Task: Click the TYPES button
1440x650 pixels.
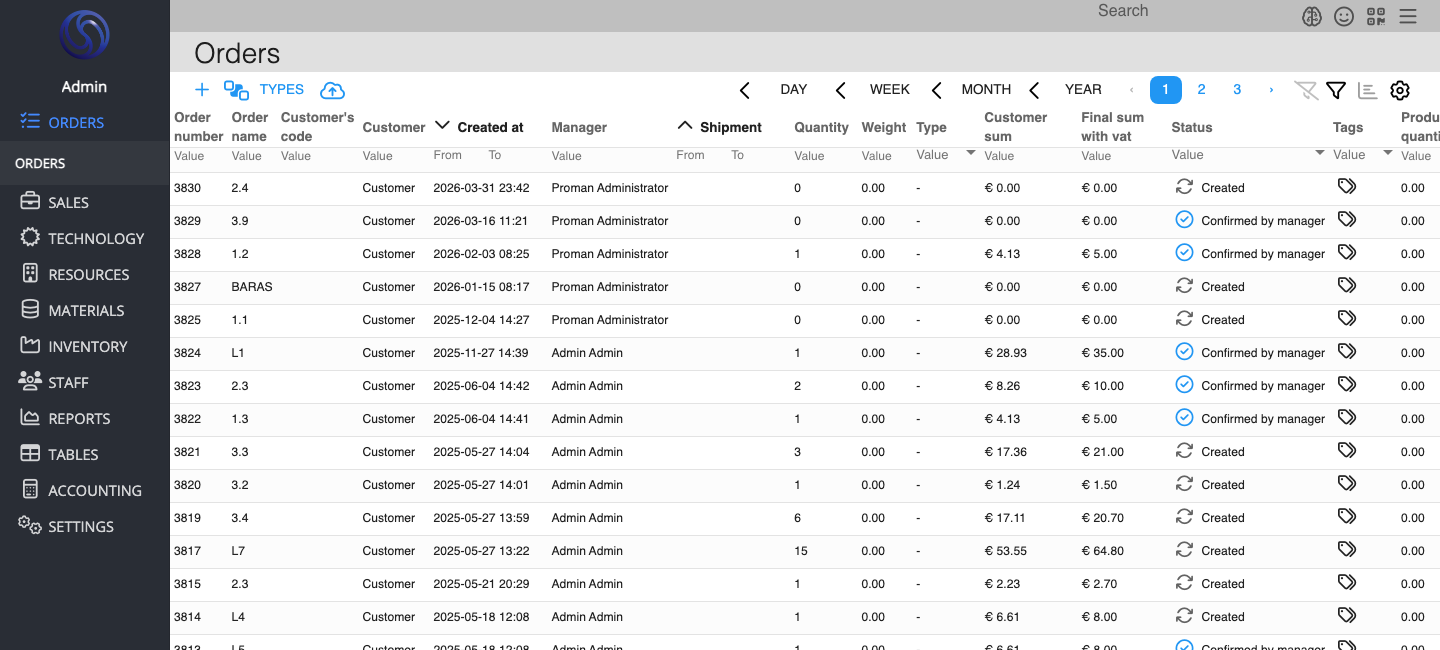Action: tap(281, 89)
